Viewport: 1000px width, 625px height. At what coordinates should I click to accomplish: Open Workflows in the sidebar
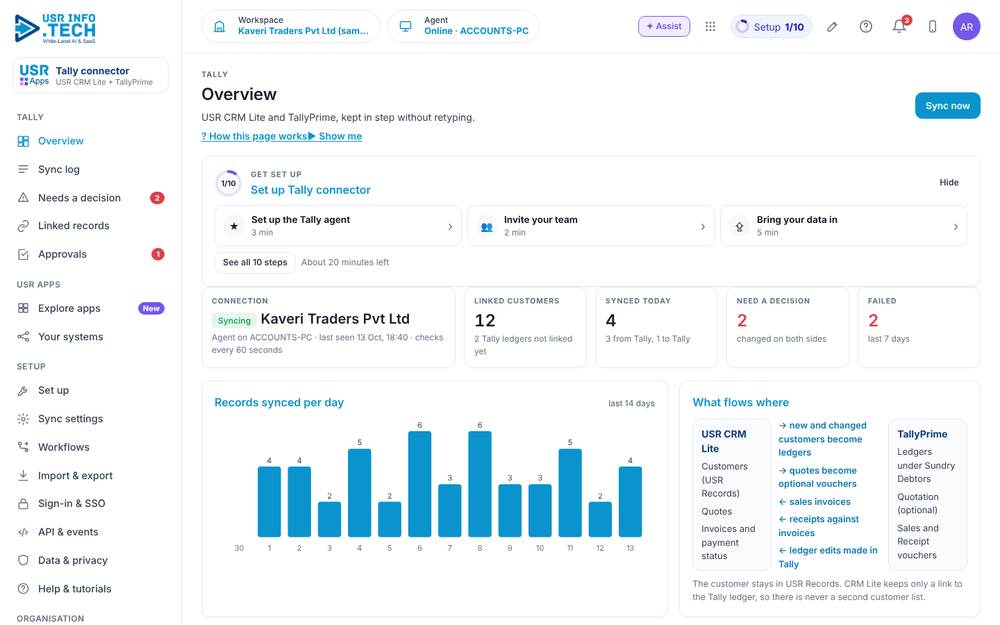[x=91, y=447]
